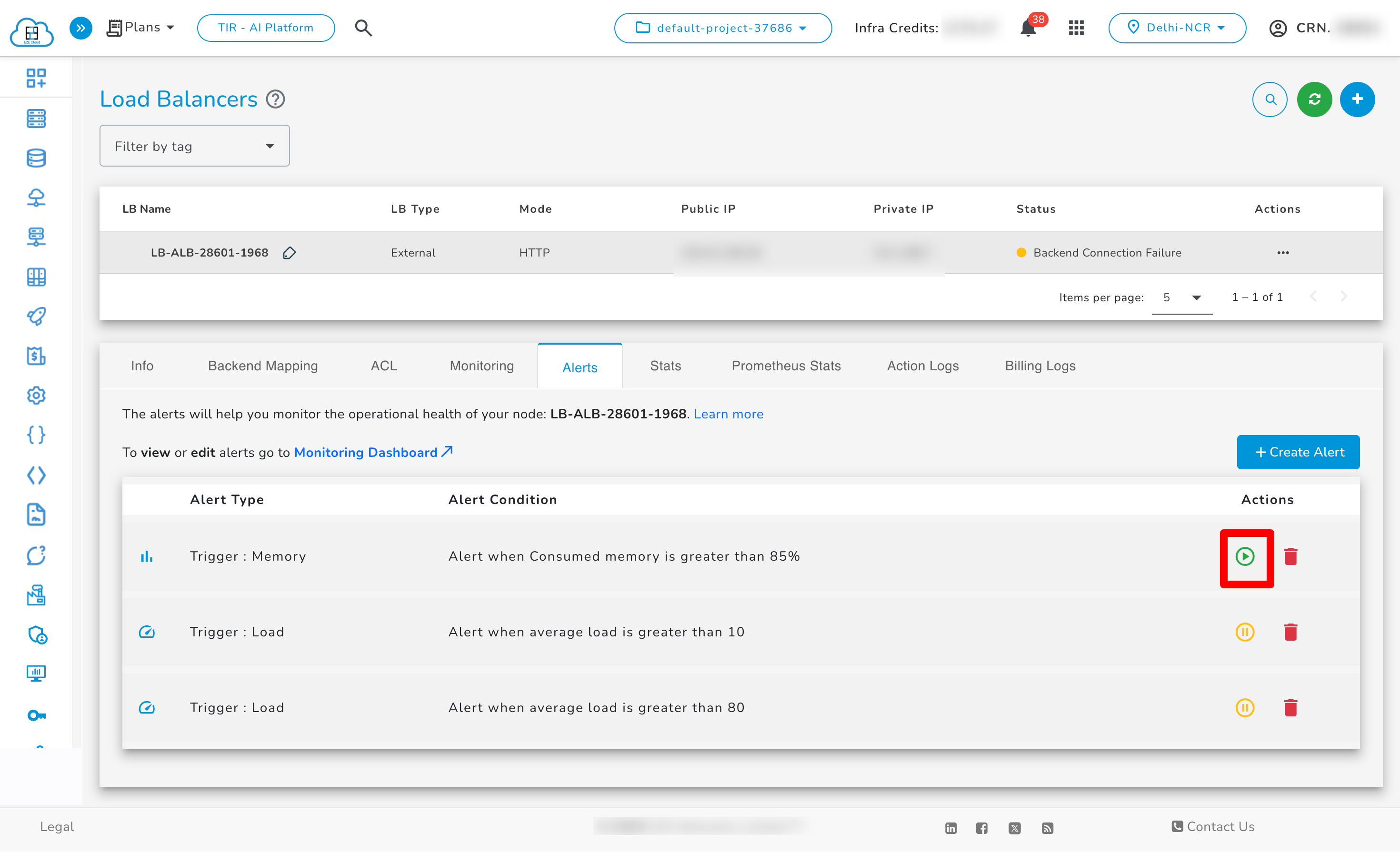Image resolution: width=1400 pixels, height=852 pixels.
Task: Delete the Memory trigger alert
Action: [x=1290, y=556]
